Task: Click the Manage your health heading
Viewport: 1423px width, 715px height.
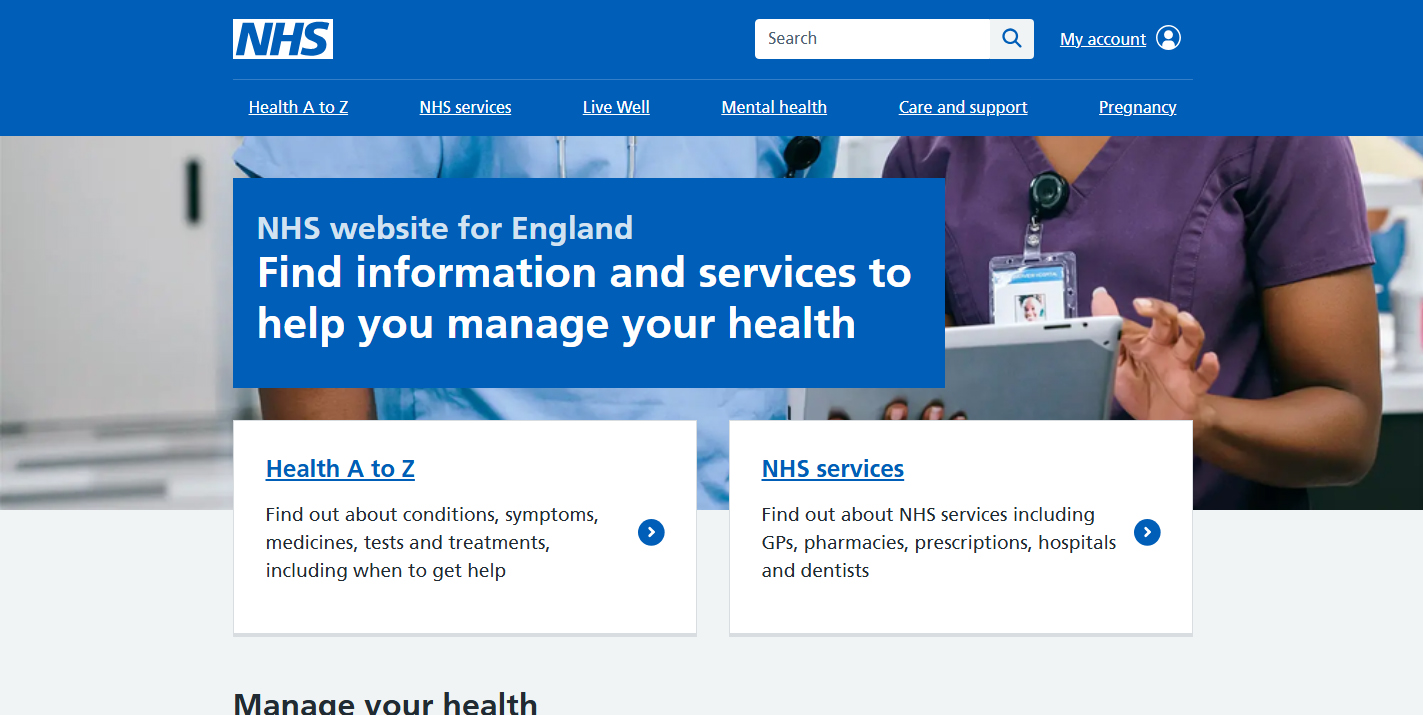Action: 385,703
